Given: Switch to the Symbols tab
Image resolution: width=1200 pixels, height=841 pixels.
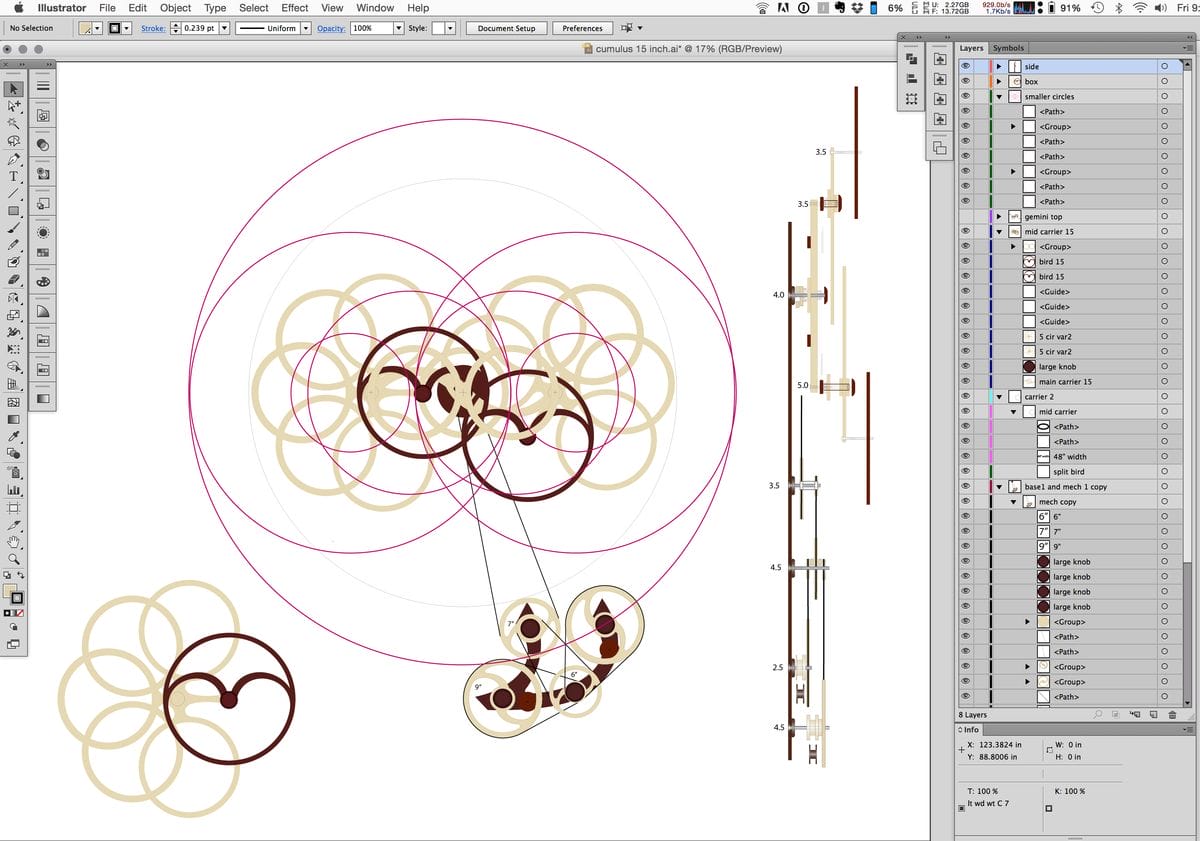Looking at the screenshot, I should point(1008,48).
